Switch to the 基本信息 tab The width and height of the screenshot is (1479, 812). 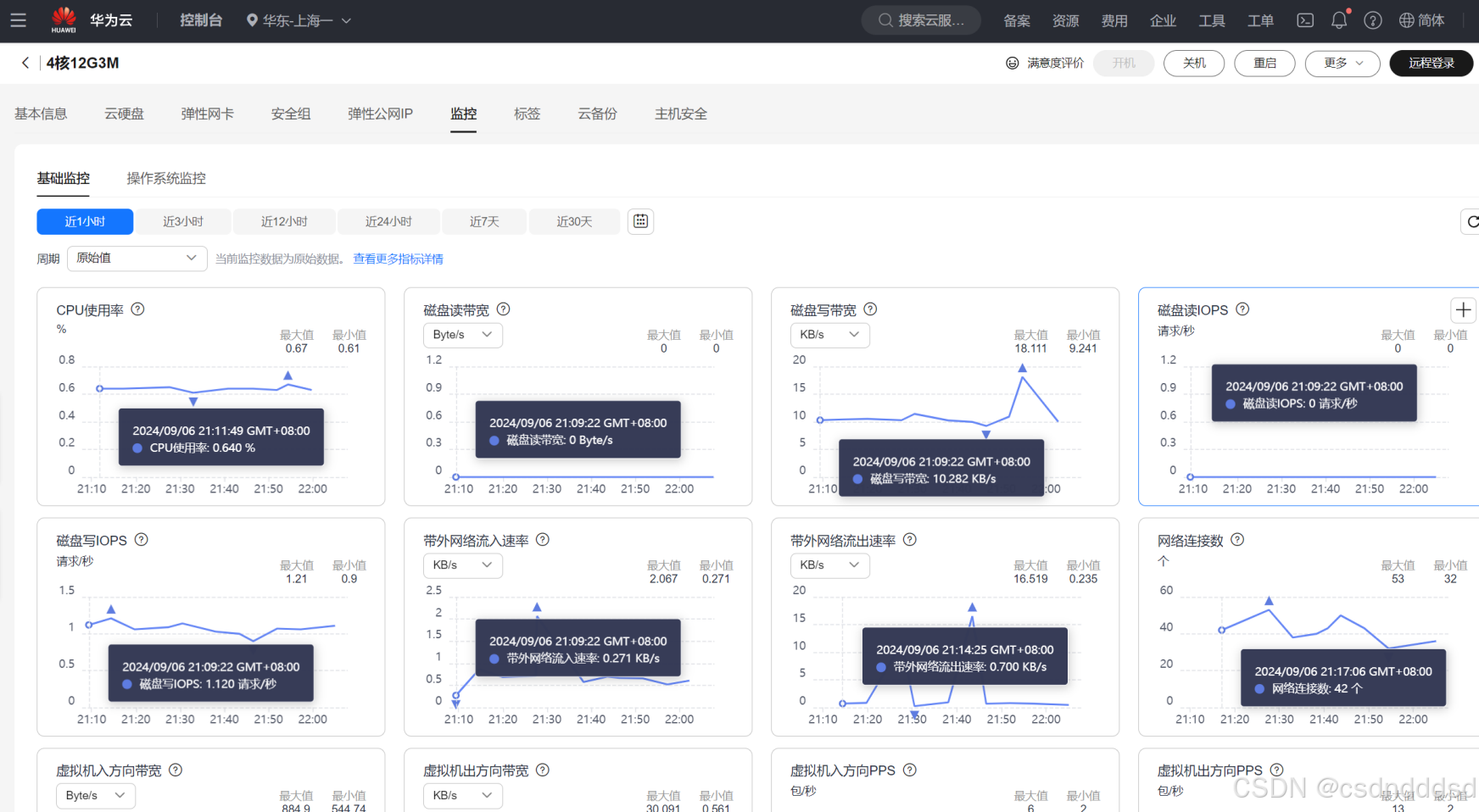click(41, 114)
